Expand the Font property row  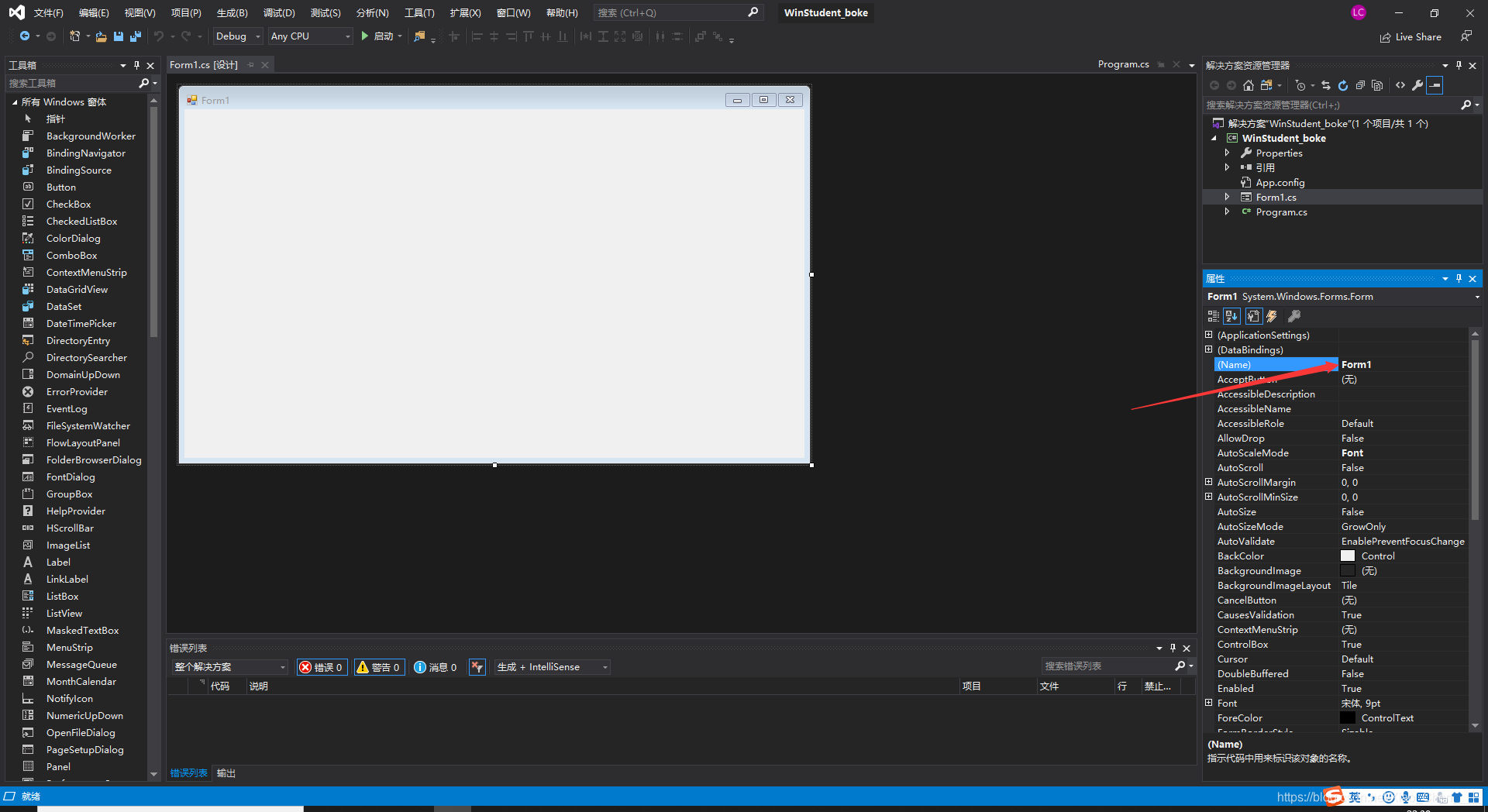pos(1209,703)
